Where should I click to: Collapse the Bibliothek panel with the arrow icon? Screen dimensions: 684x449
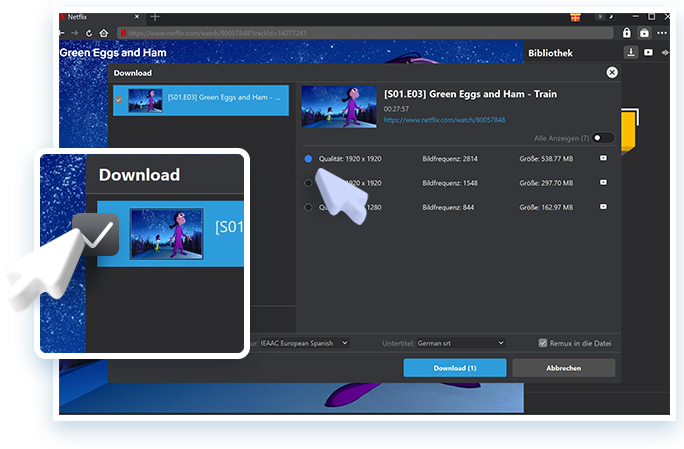coord(665,52)
